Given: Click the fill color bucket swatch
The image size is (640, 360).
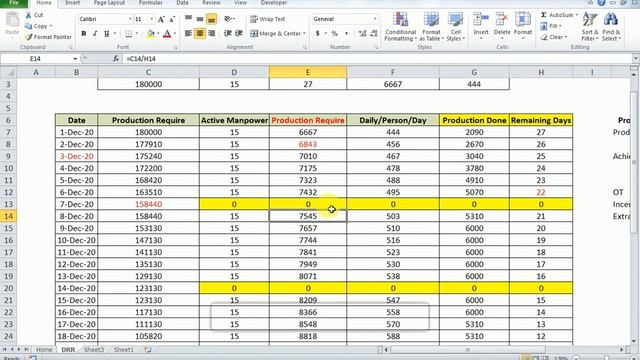Looking at the screenshot, I should click(x=151, y=33).
